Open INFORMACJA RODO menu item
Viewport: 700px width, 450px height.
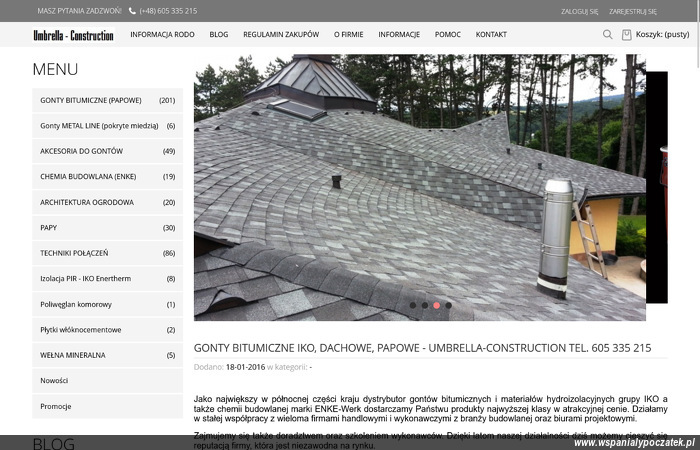162,34
